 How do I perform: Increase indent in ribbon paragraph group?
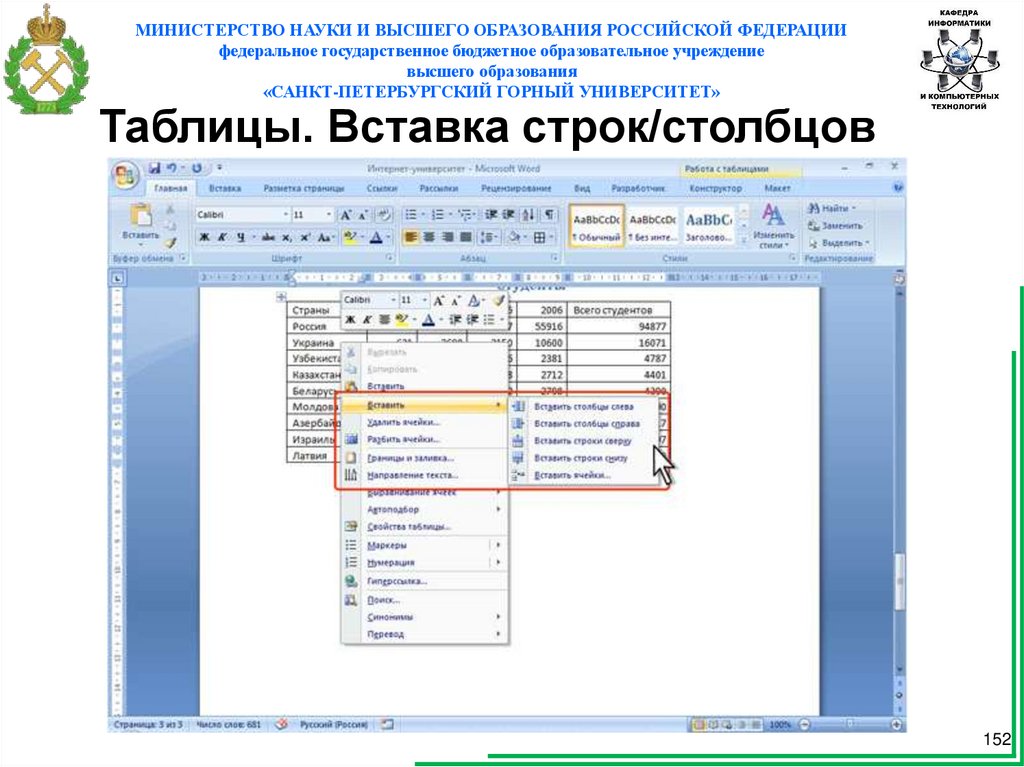click(x=509, y=214)
